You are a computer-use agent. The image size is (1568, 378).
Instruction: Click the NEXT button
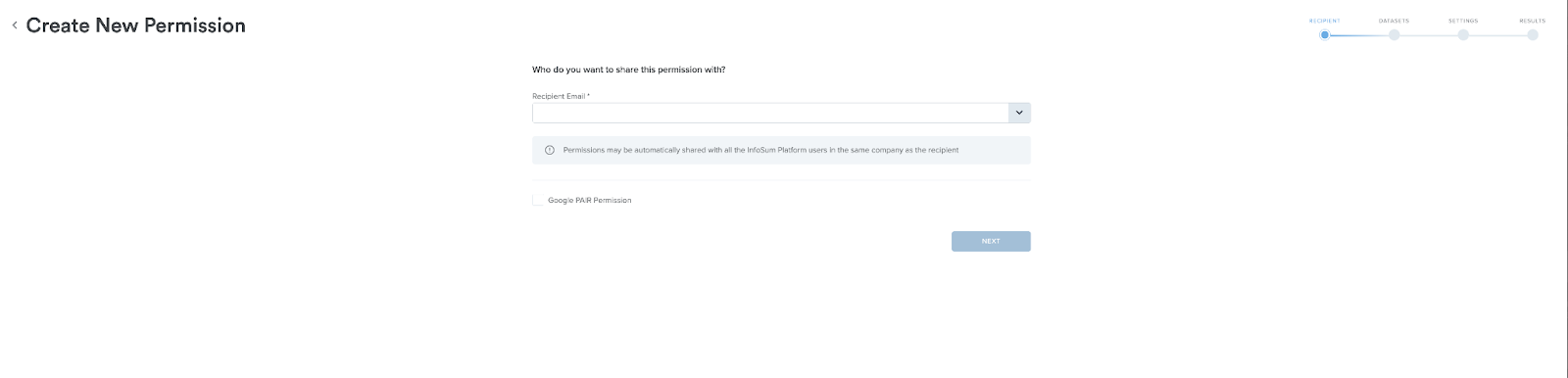pos(991,241)
